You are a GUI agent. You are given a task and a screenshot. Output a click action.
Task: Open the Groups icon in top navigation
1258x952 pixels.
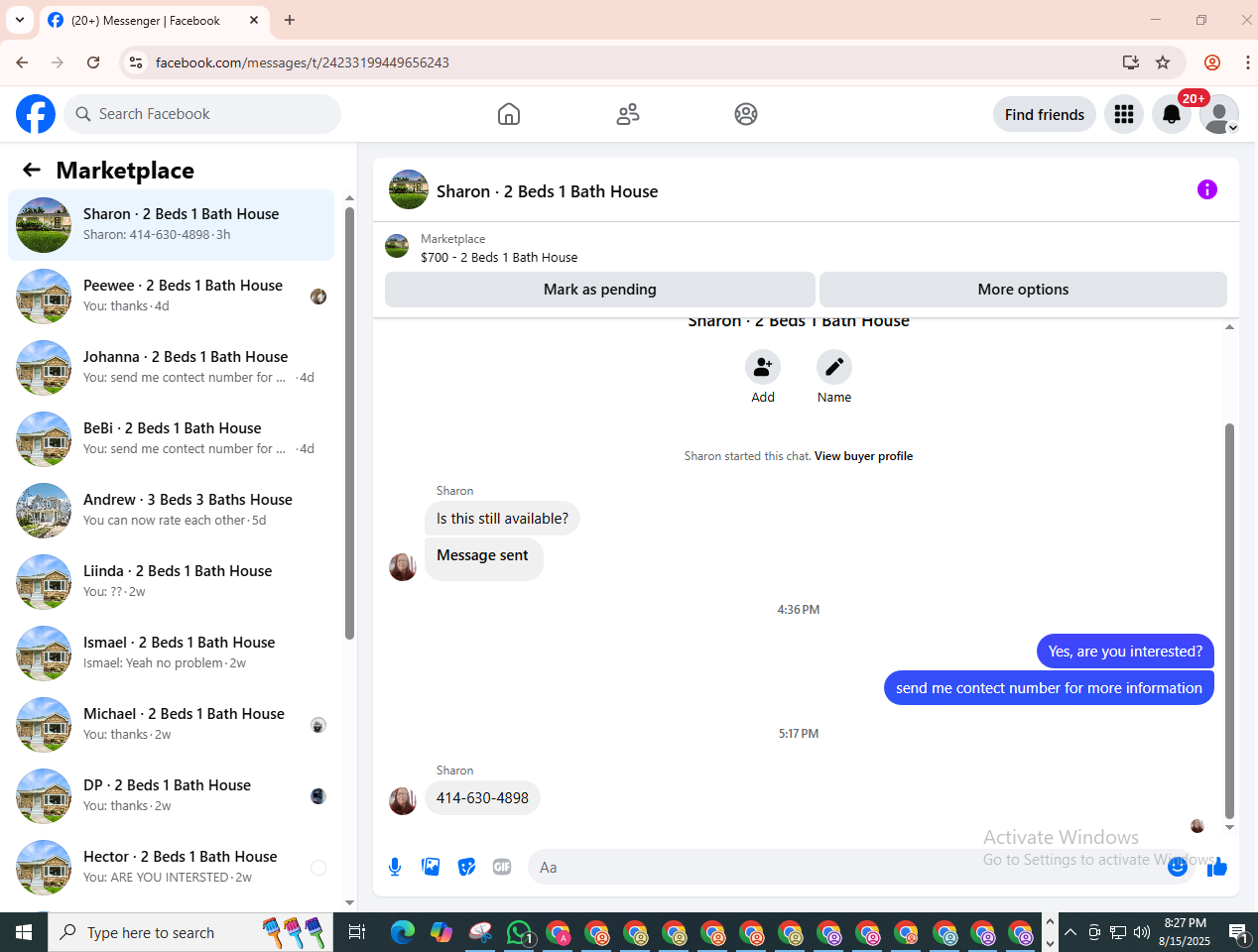[x=746, y=114]
